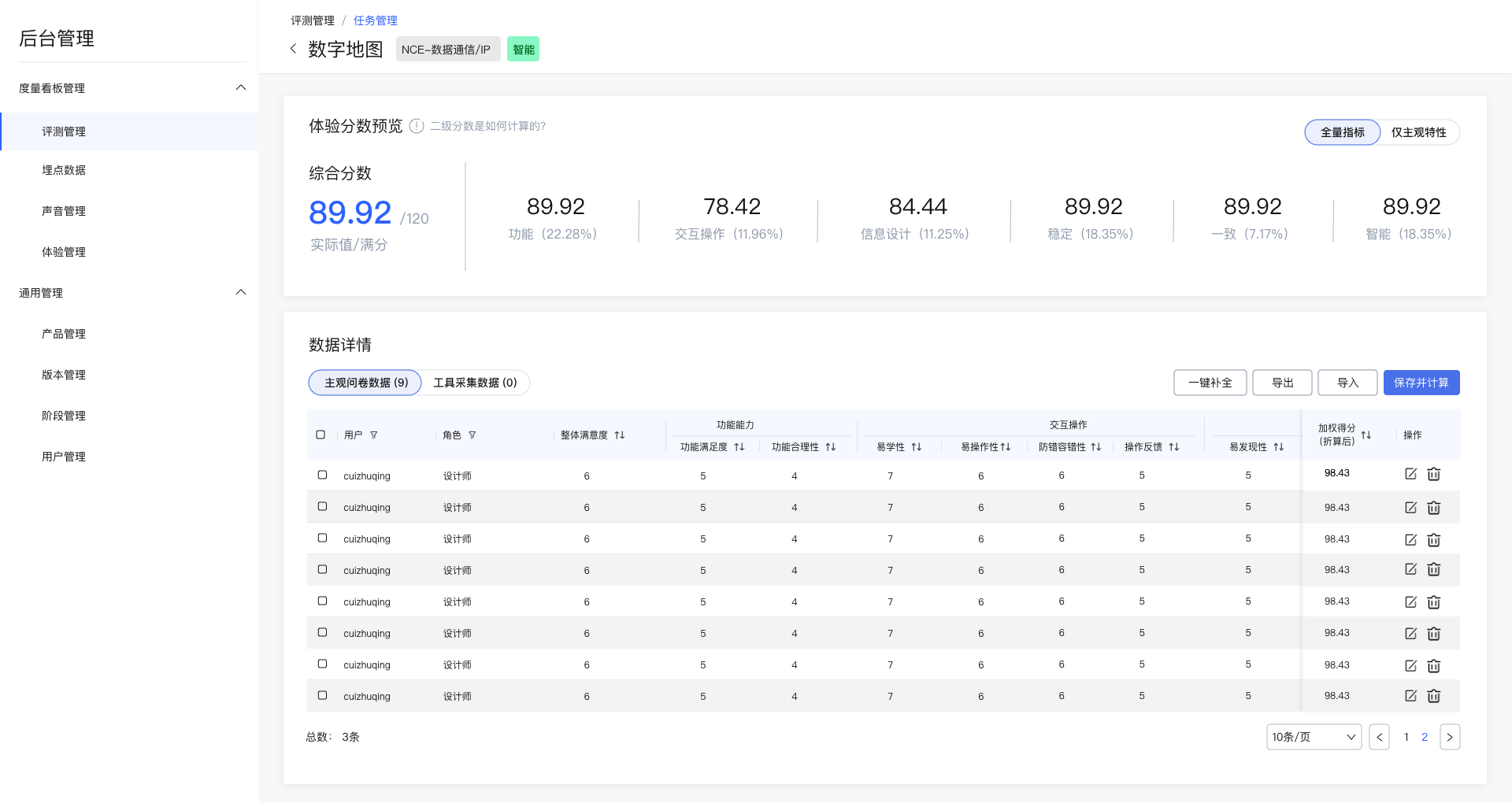This screenshot has width=1512, height=803.
Task: Open 评测管理 in the sidebar
Action: click(129, 131)
